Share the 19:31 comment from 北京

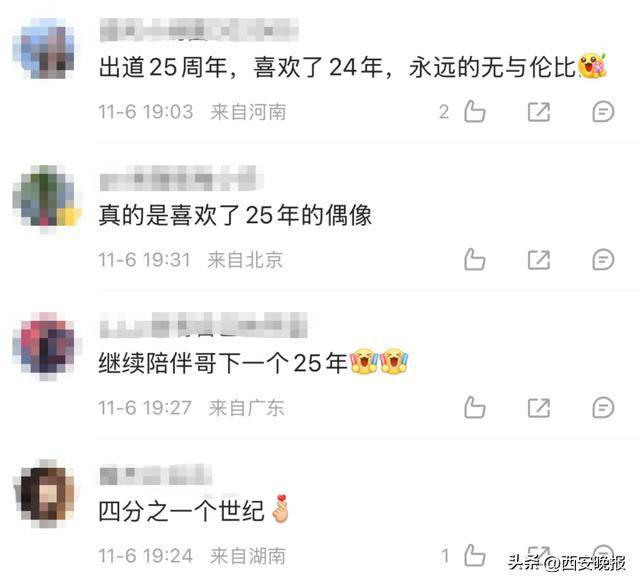click(x=539, y=260)
